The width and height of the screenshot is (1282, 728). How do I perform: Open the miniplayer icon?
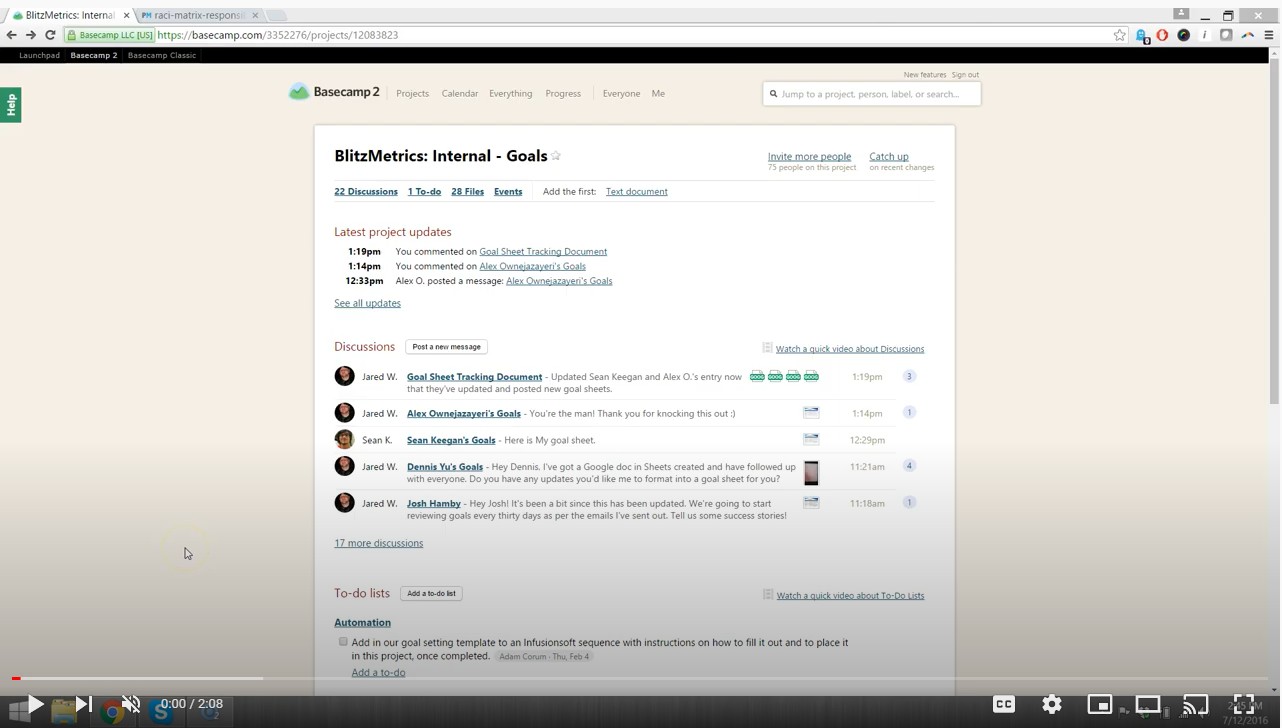(x=1099, y=704)
